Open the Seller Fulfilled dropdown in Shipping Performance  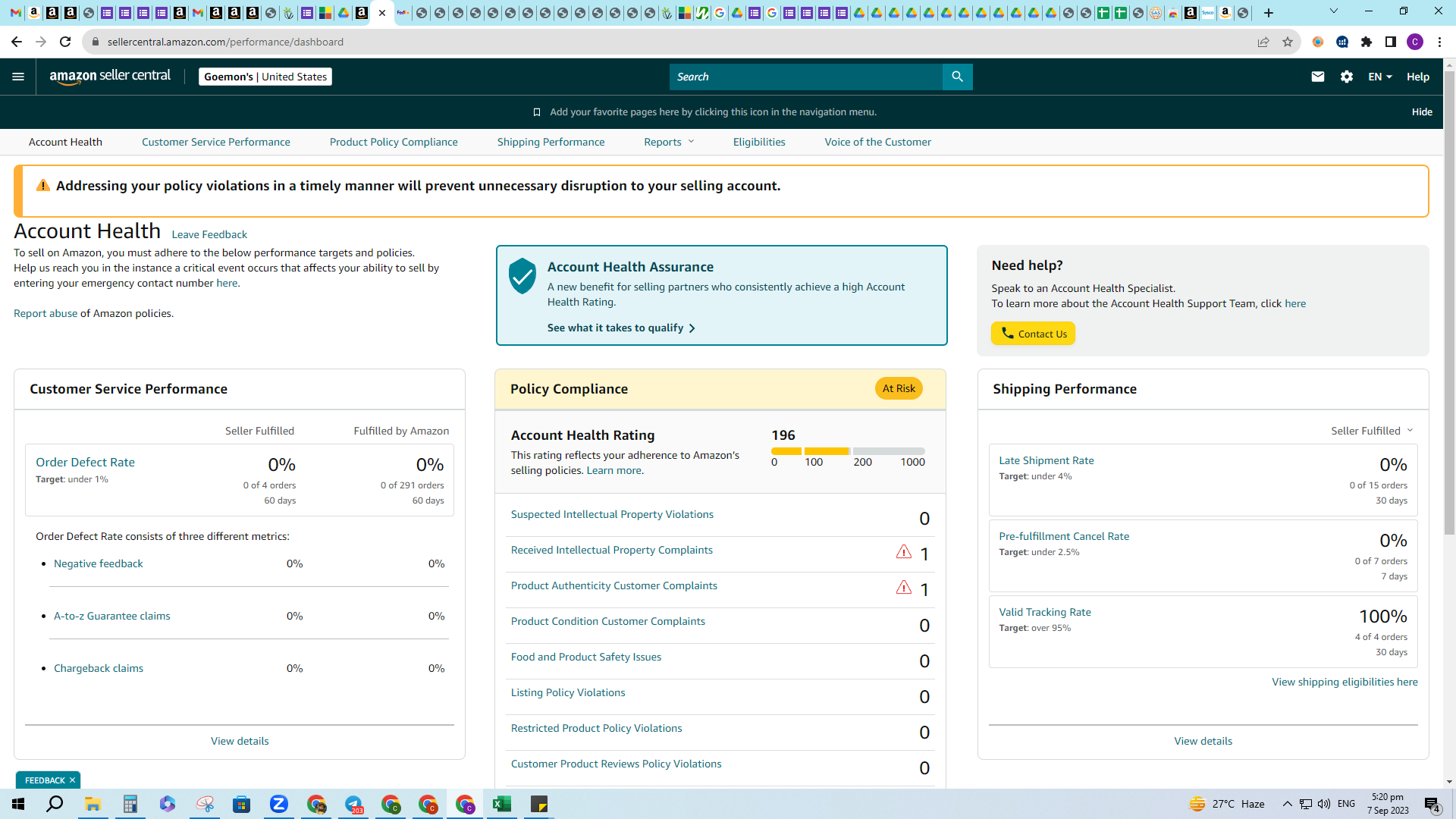pos(1373,431)
